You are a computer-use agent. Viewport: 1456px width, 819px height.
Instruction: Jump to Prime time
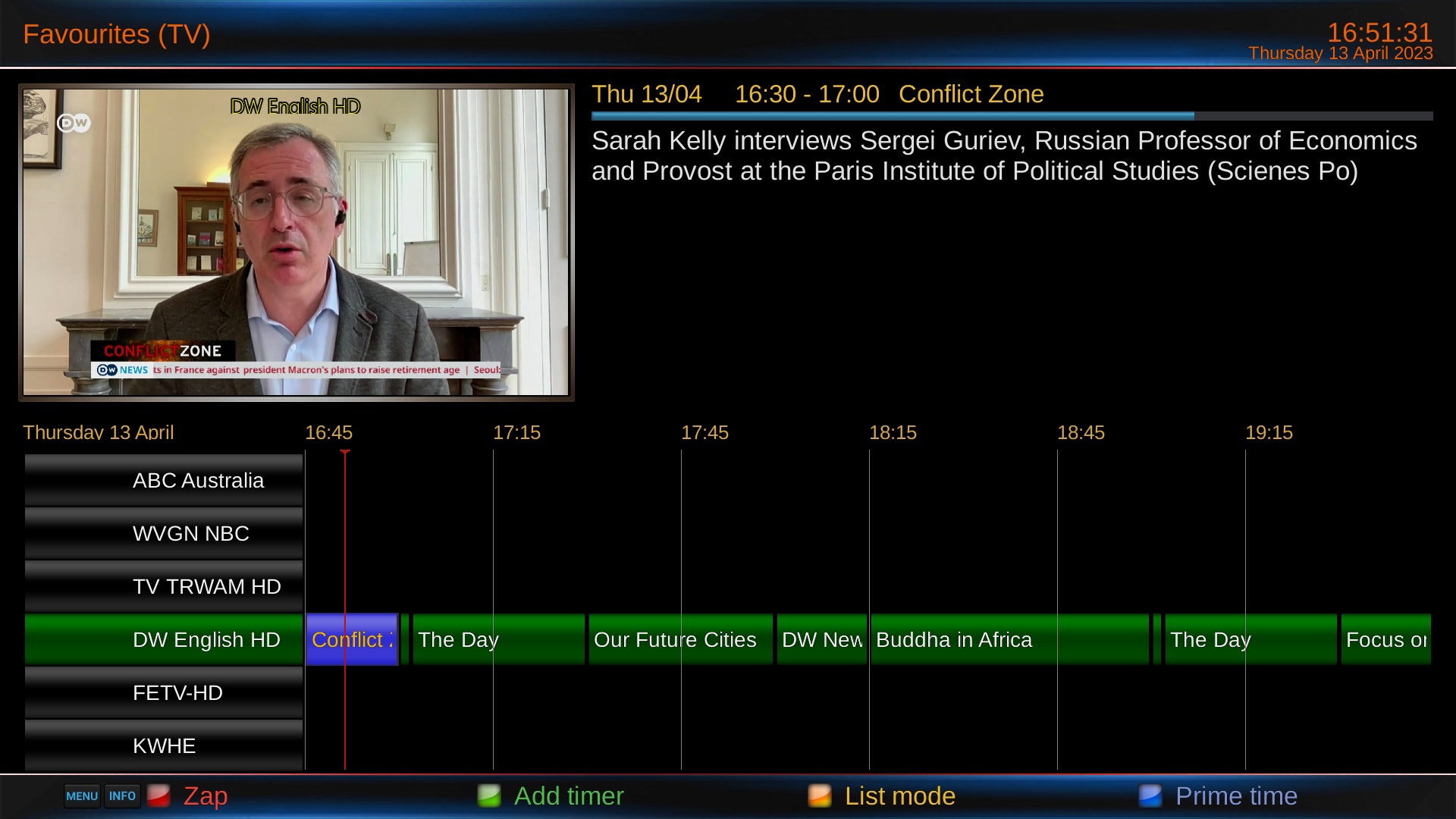pyautogui.click(x=1236, y=796)
